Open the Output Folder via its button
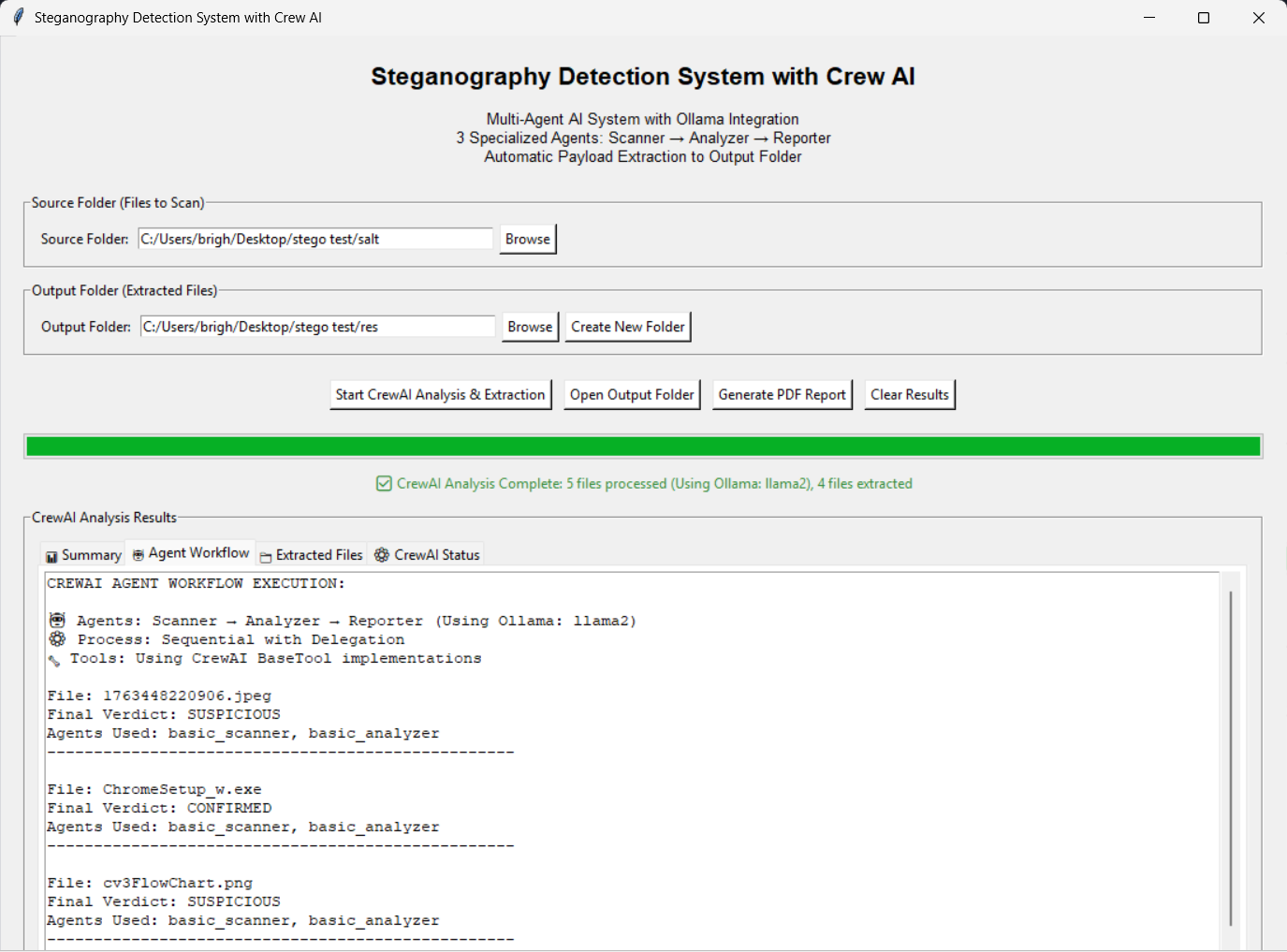Screen dimensions: 1287x952 632,395
